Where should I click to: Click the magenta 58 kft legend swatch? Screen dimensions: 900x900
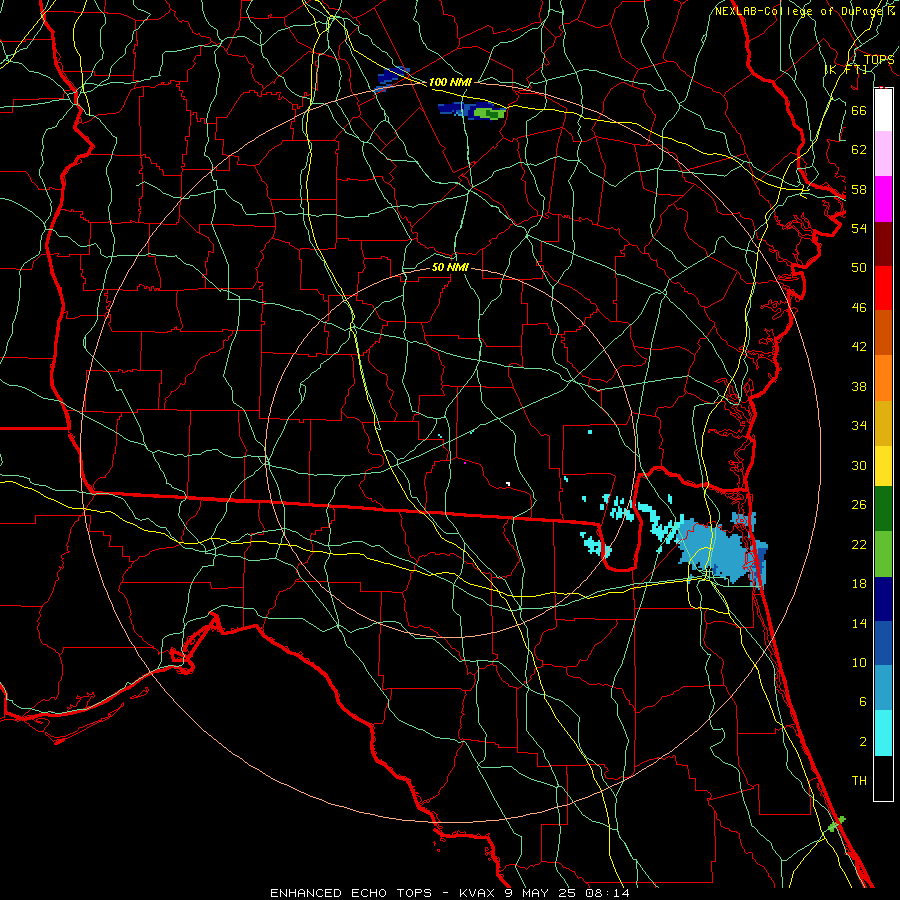click(883, 199)
